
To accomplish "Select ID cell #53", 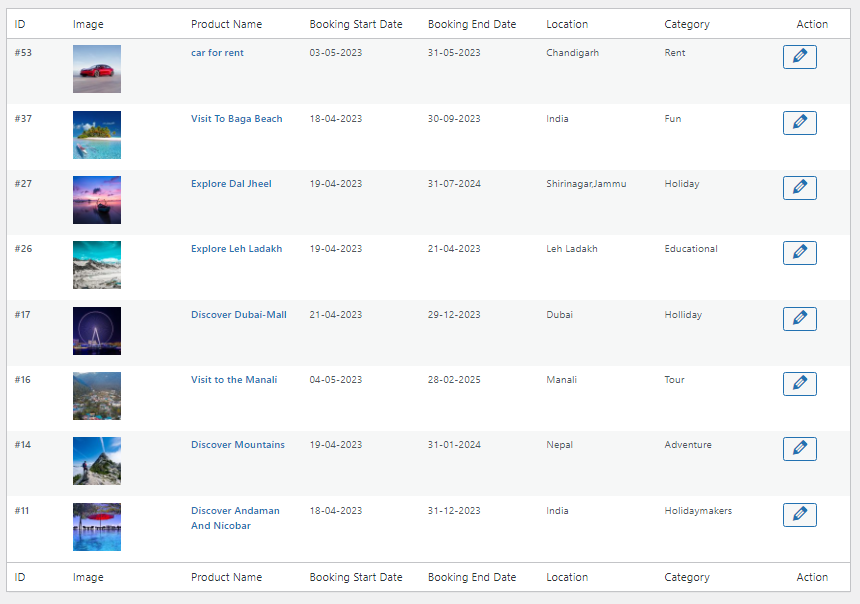I will [23, 53].
